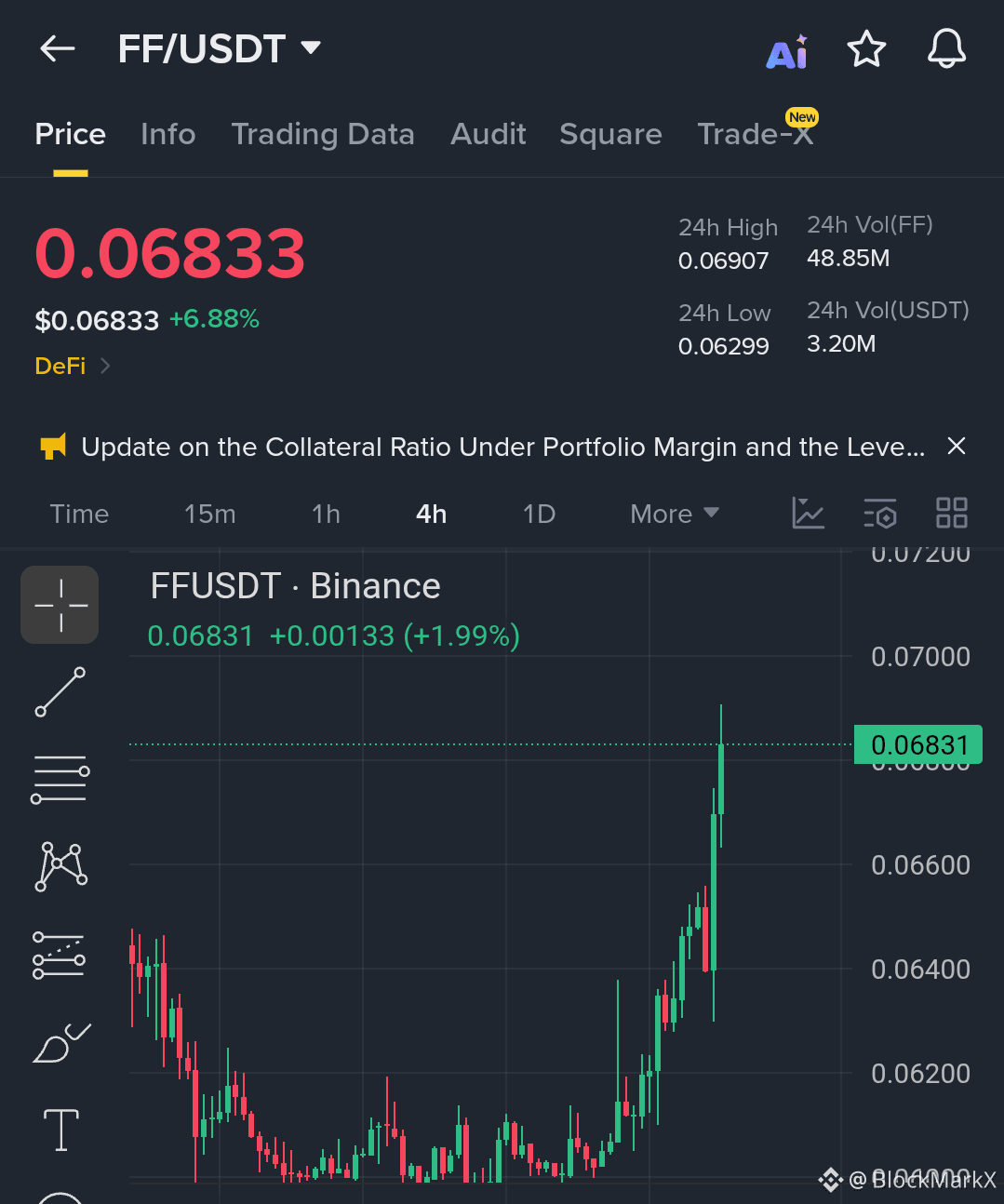The width and height of the screenshot is (1004, 1204).
Task: Open the DeFi category link
Action: click(73, 366)
